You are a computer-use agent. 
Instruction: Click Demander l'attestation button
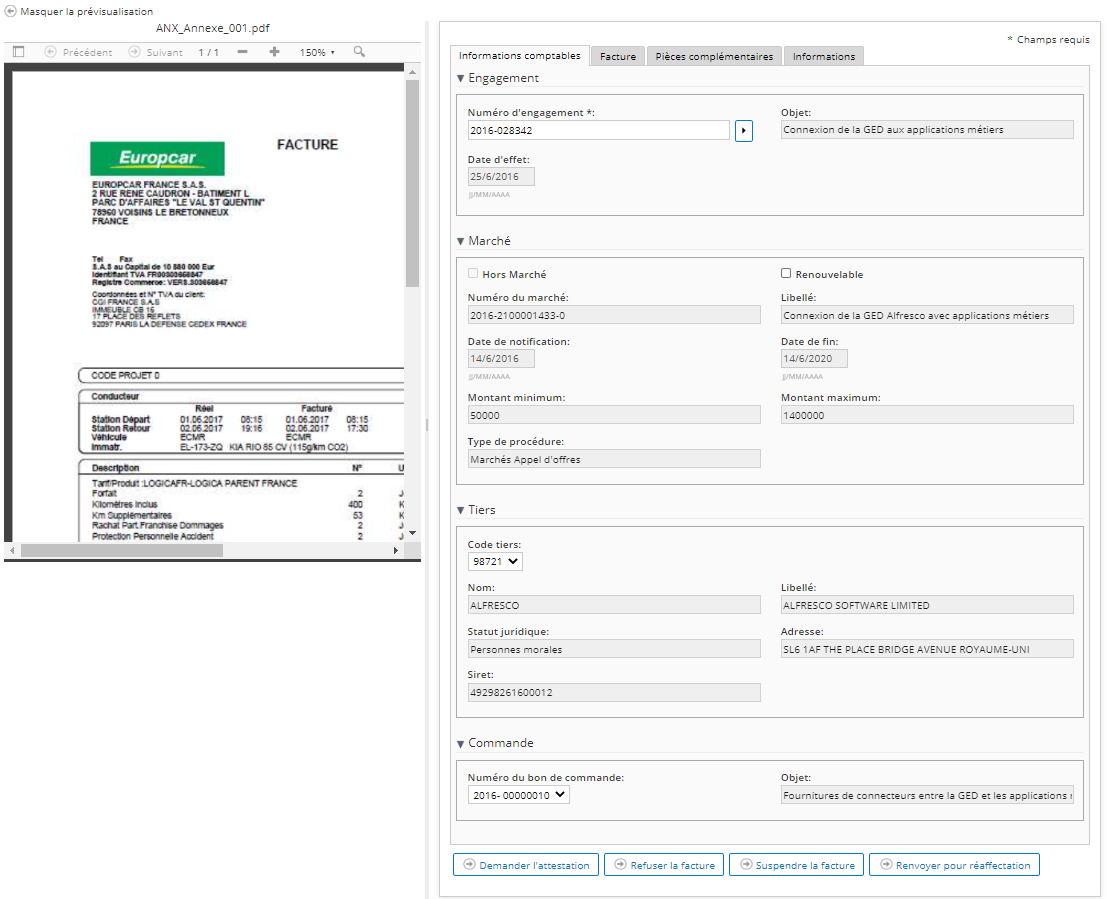point(526,865)
